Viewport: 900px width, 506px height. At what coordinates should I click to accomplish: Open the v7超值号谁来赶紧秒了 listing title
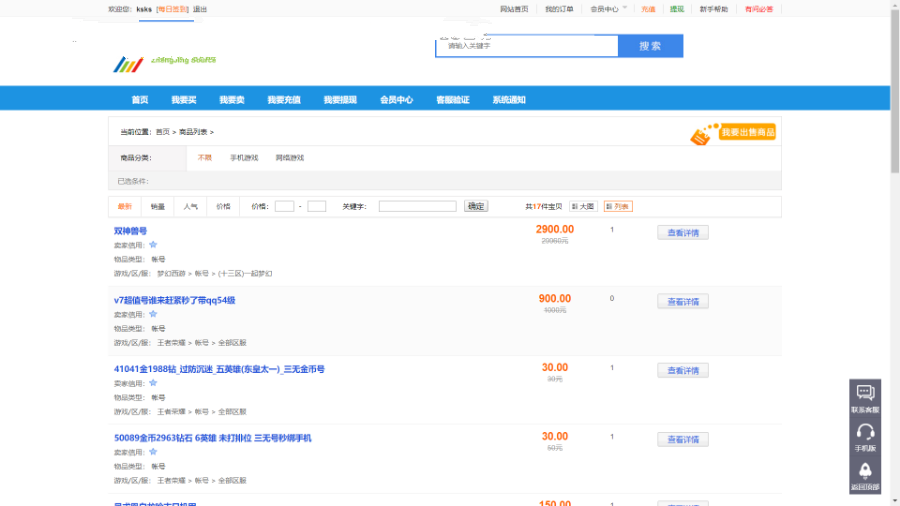click(174, 300)
